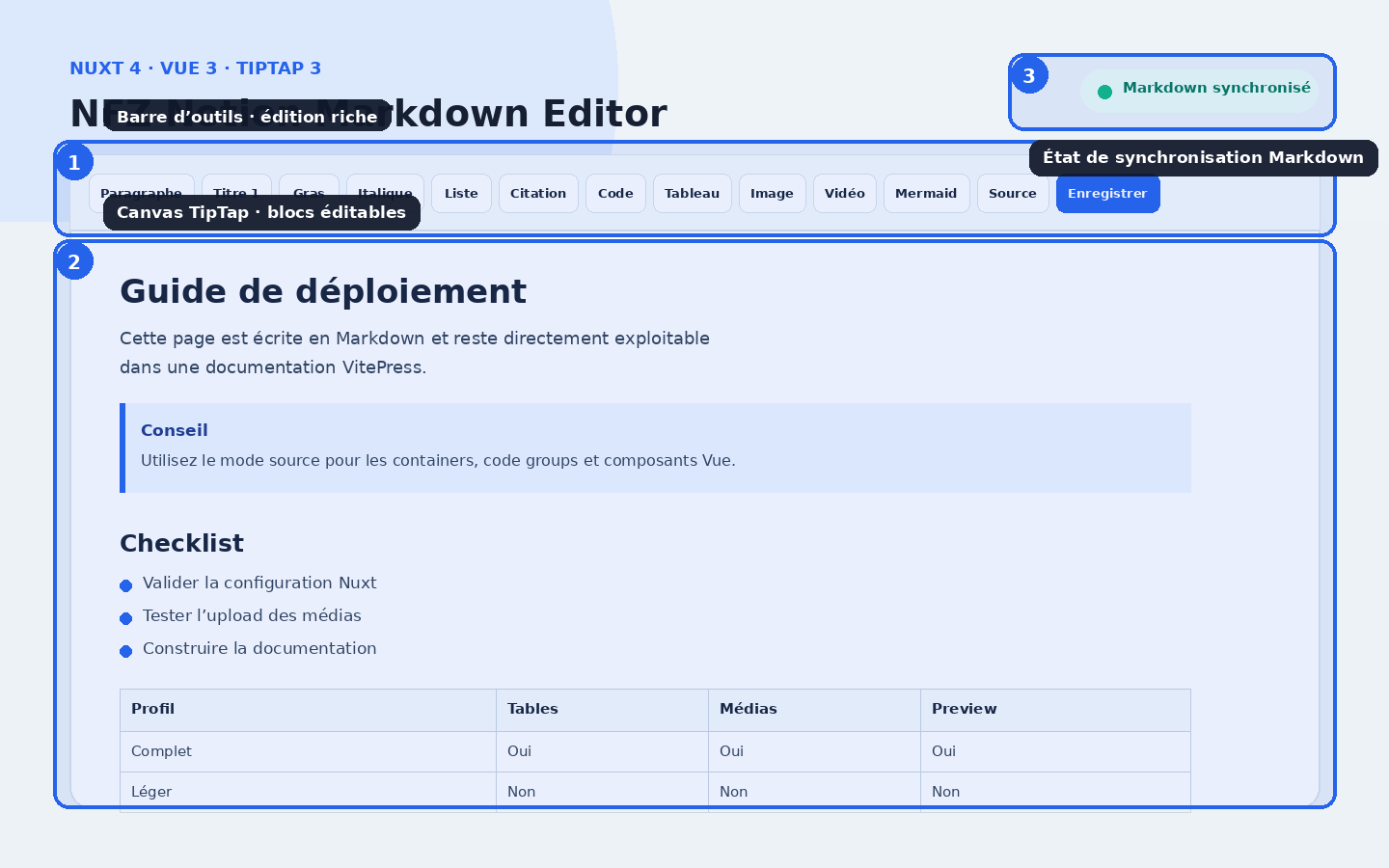This screenshot has height=868, width=1389.
Task: Click the Tables column header
Action: [602, 710]
